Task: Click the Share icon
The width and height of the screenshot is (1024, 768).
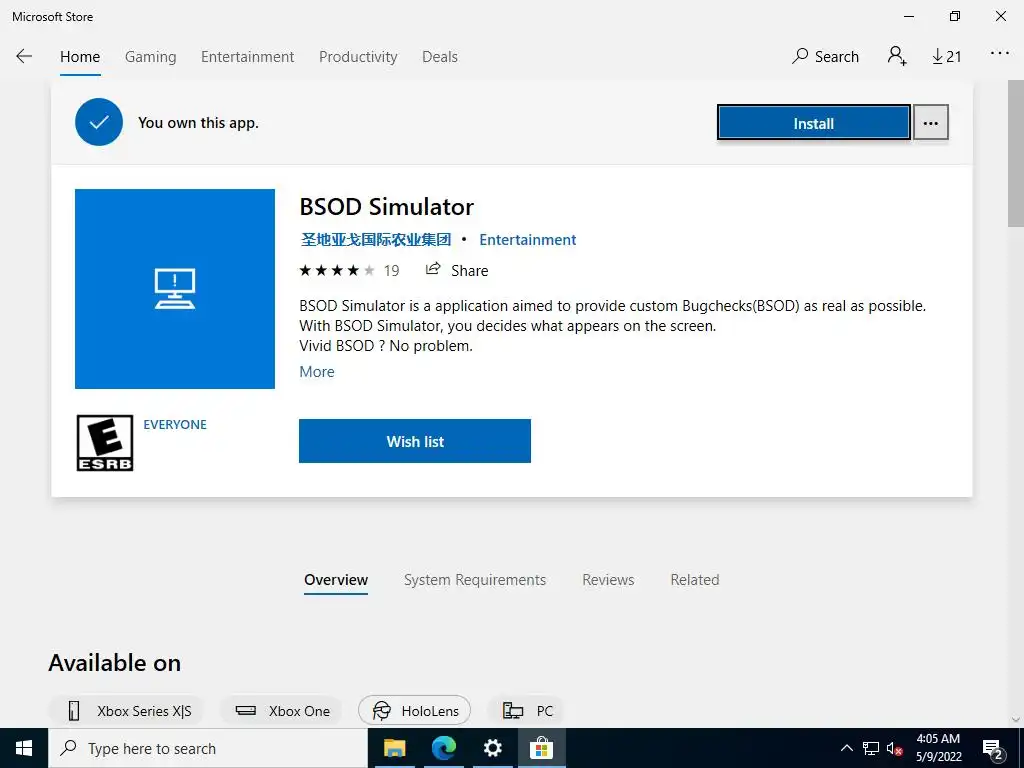Action: tap(432, 269)
